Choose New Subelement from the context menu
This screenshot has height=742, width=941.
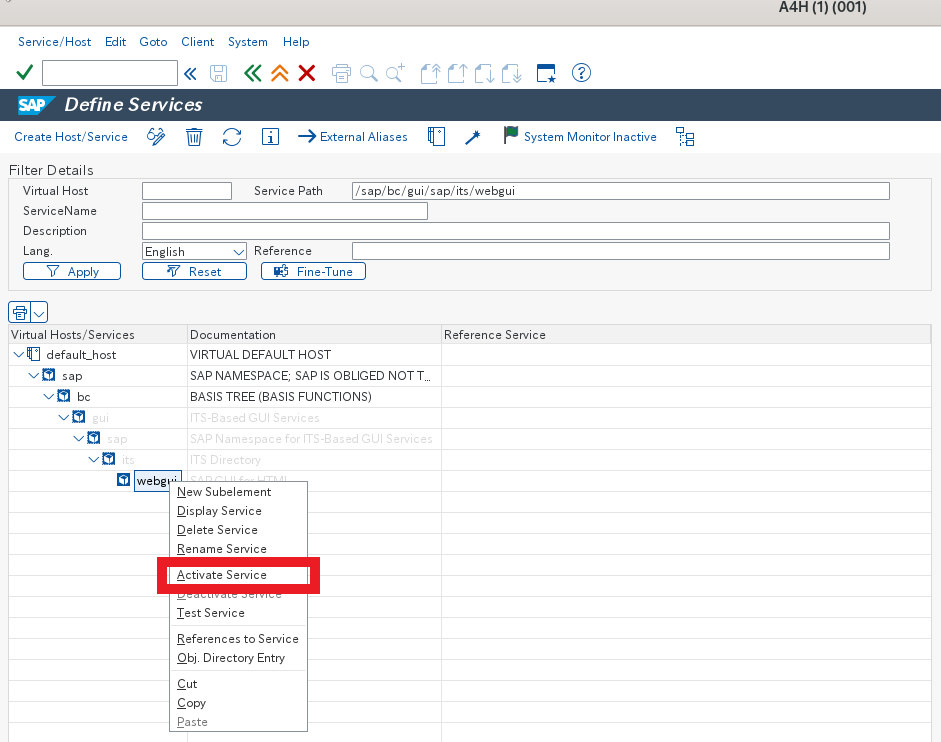238,492
